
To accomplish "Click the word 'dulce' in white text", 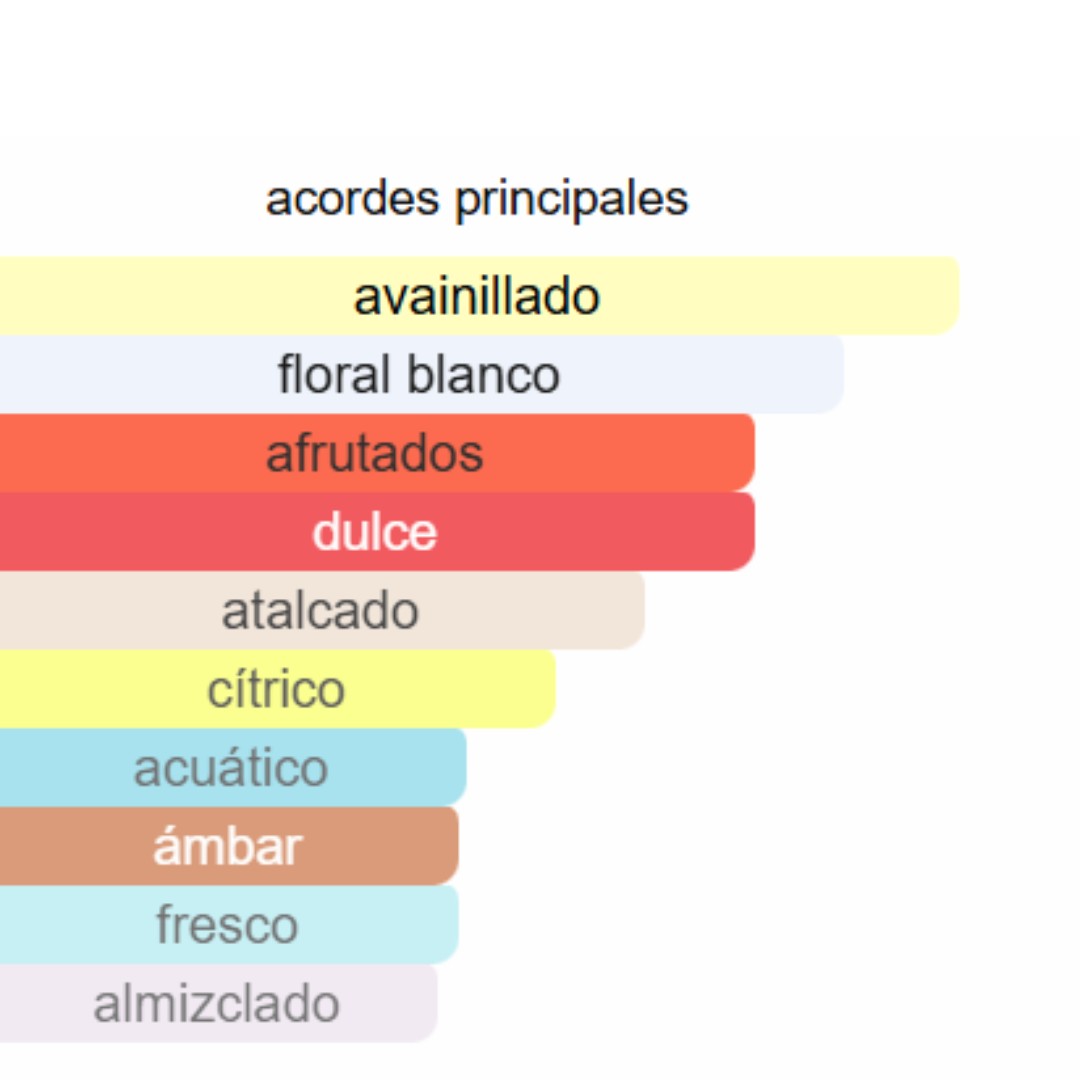I will pyautogui.click(x=375, y=532).
